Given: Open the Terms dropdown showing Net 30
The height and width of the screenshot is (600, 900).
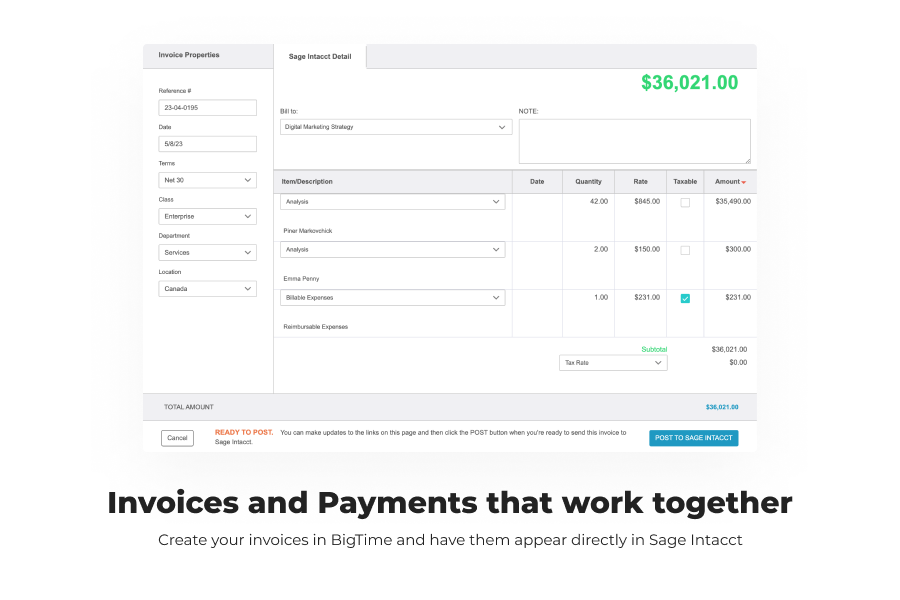Looking at the screenshot, I should 207,180.
